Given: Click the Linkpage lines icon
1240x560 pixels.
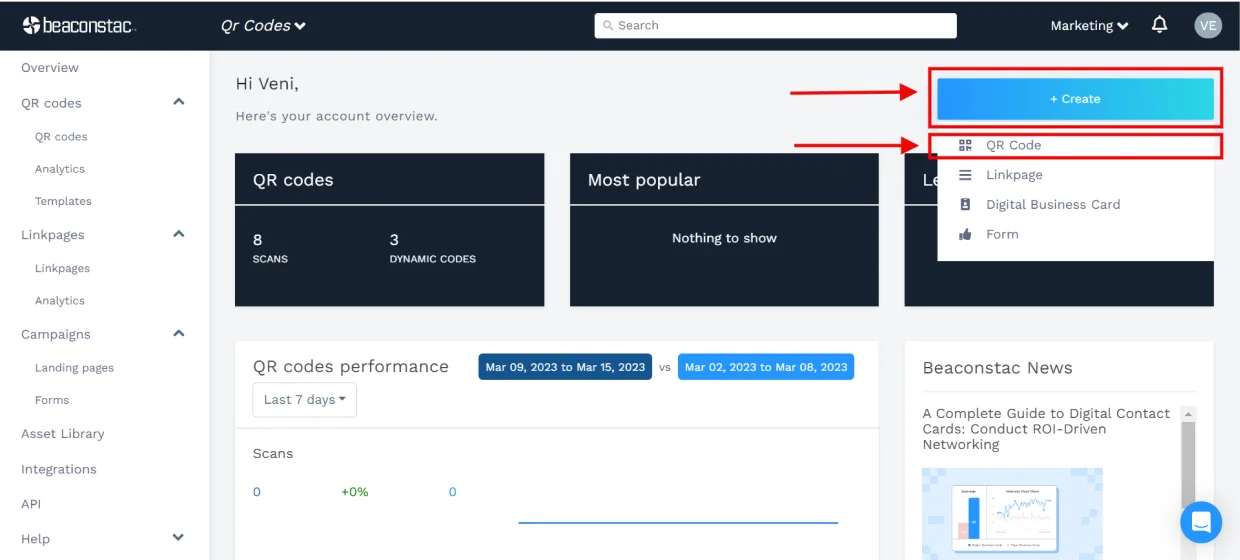Looking at the screenshot, I should pyautogui.click(x=965, y=175).
